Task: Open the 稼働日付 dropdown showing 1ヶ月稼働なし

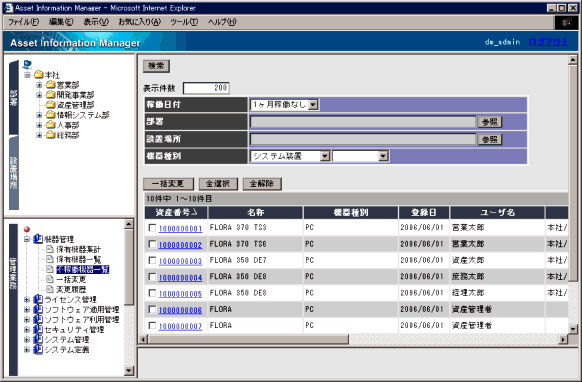Action: pos(284,105)
